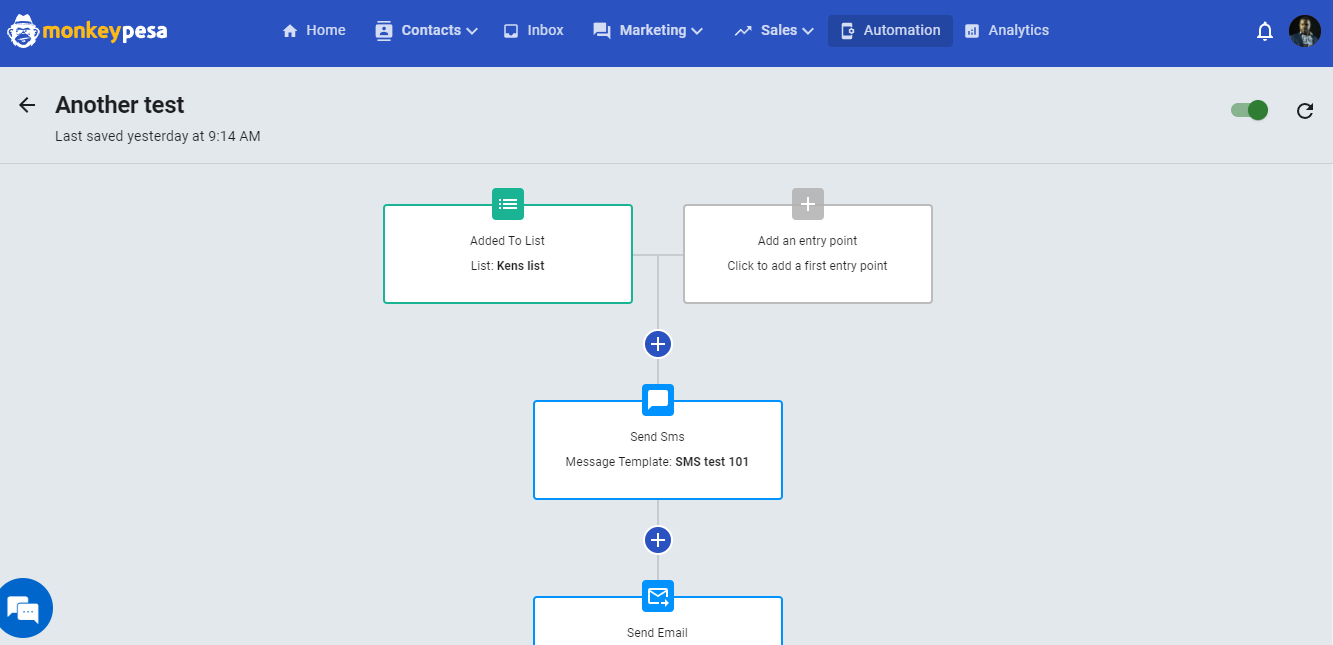Click the Last saved timestamp text

click(158, 136)
